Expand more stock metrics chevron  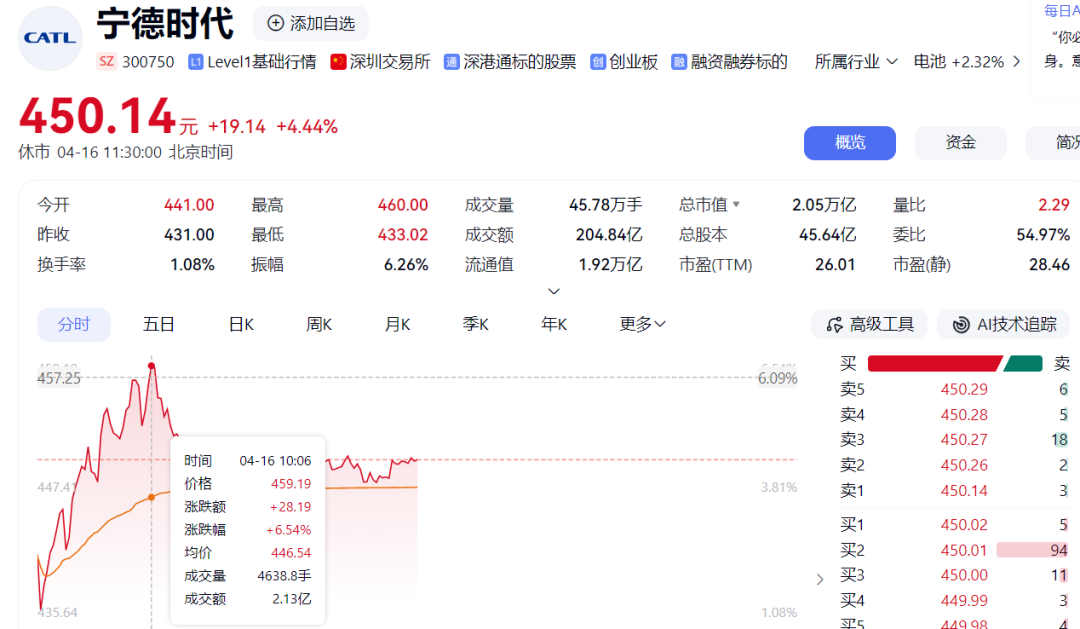[554, 292]
